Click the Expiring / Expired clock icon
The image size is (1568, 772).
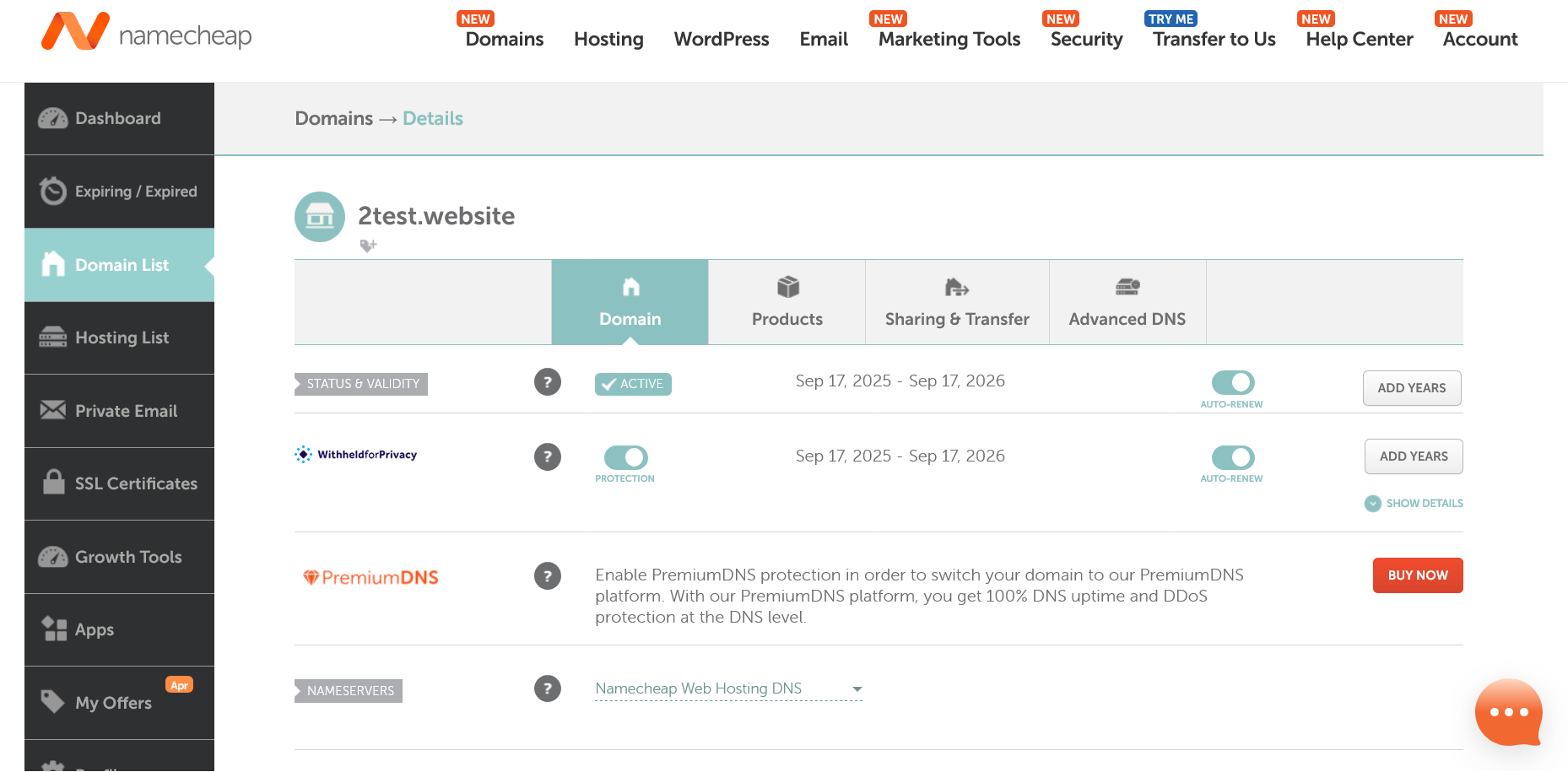click(x=53, y=191)
